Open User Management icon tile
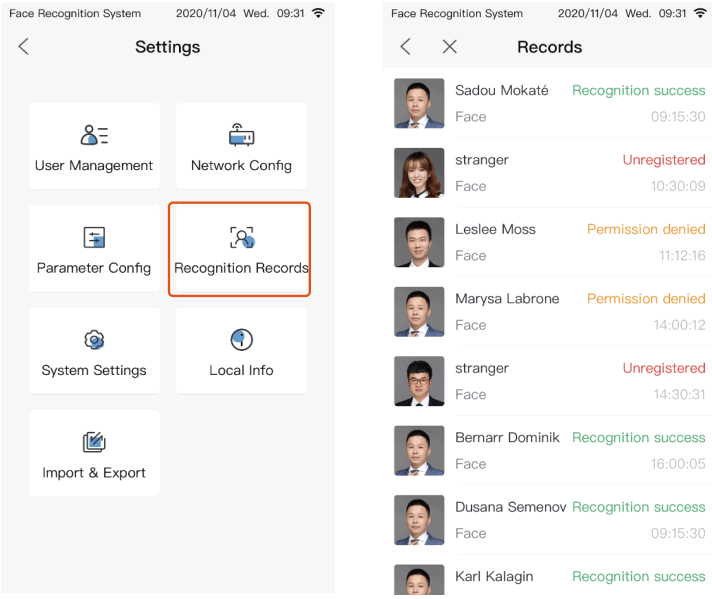This screenshot has height=599, width=712. point(94,136)
